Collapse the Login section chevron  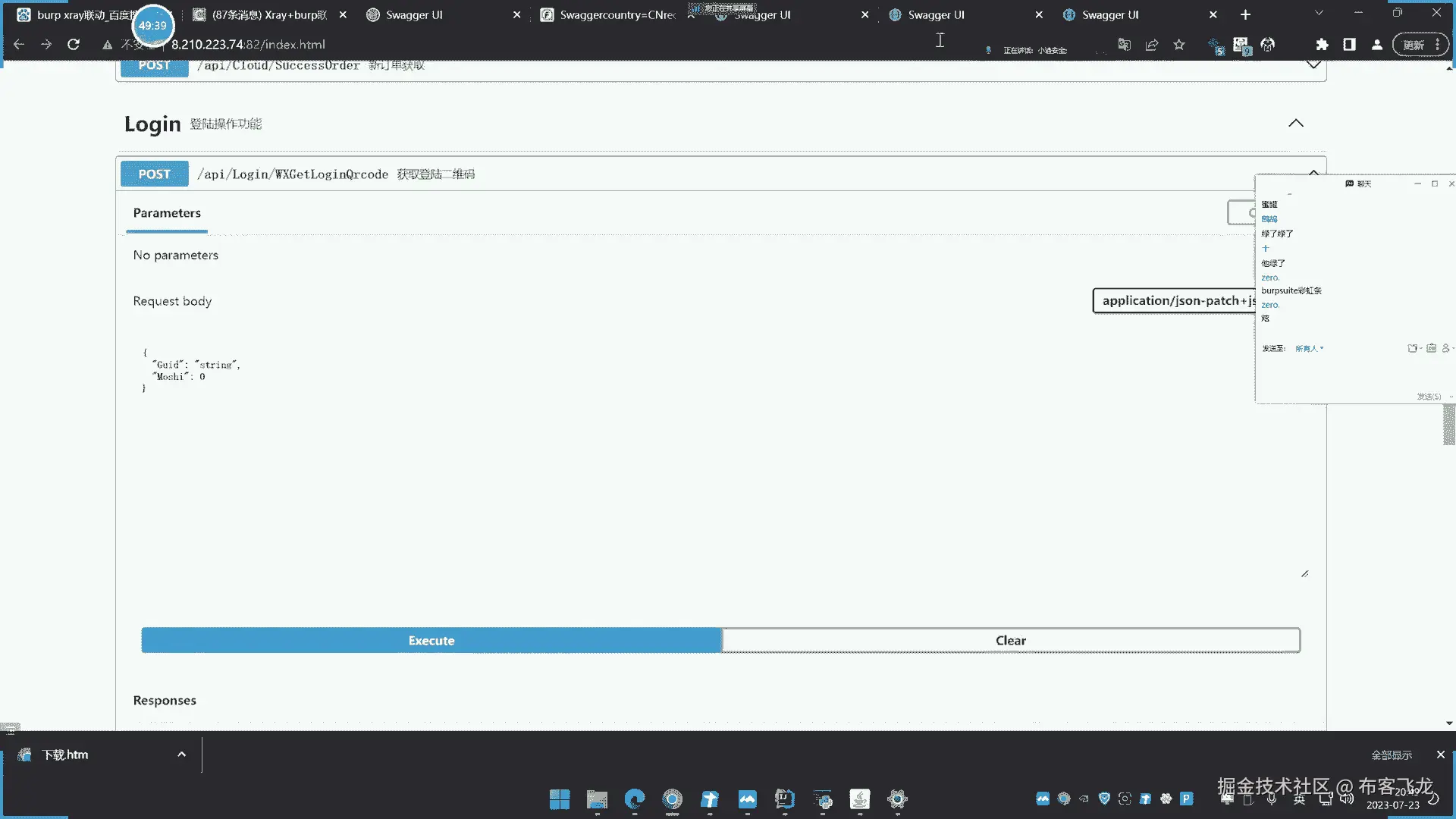coord(1295,123)
